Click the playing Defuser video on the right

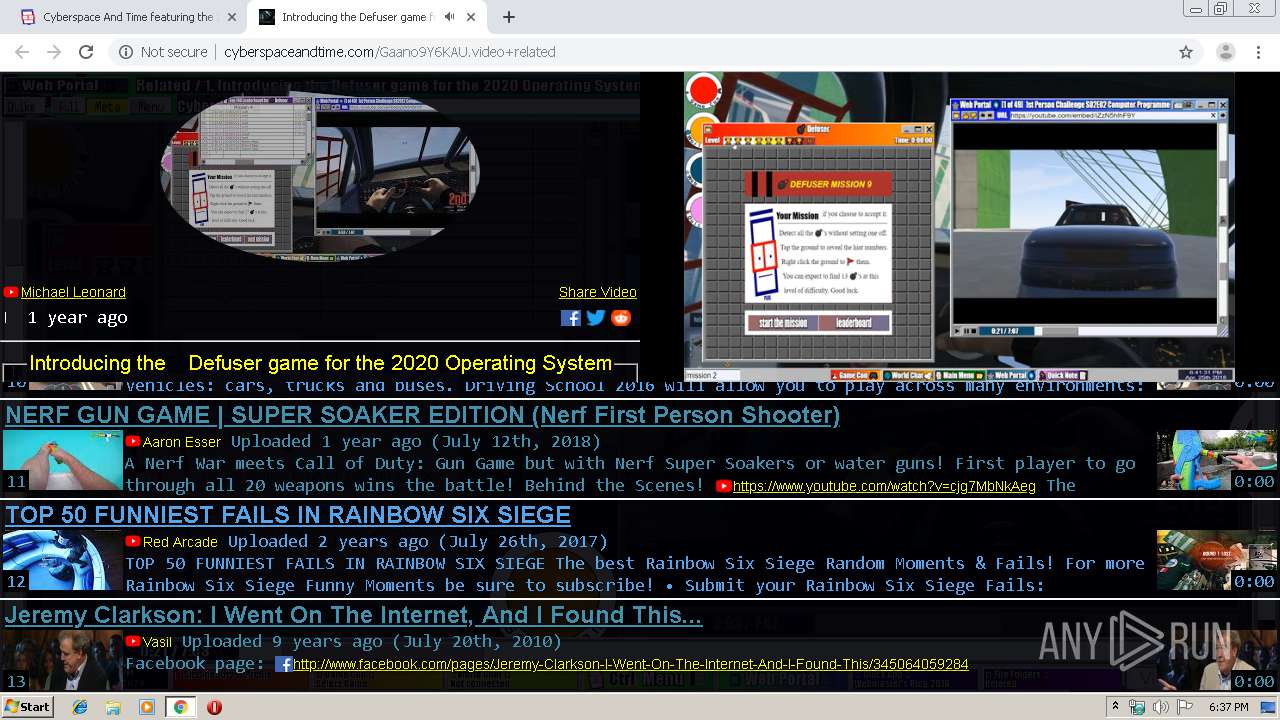tap(959, 227)
